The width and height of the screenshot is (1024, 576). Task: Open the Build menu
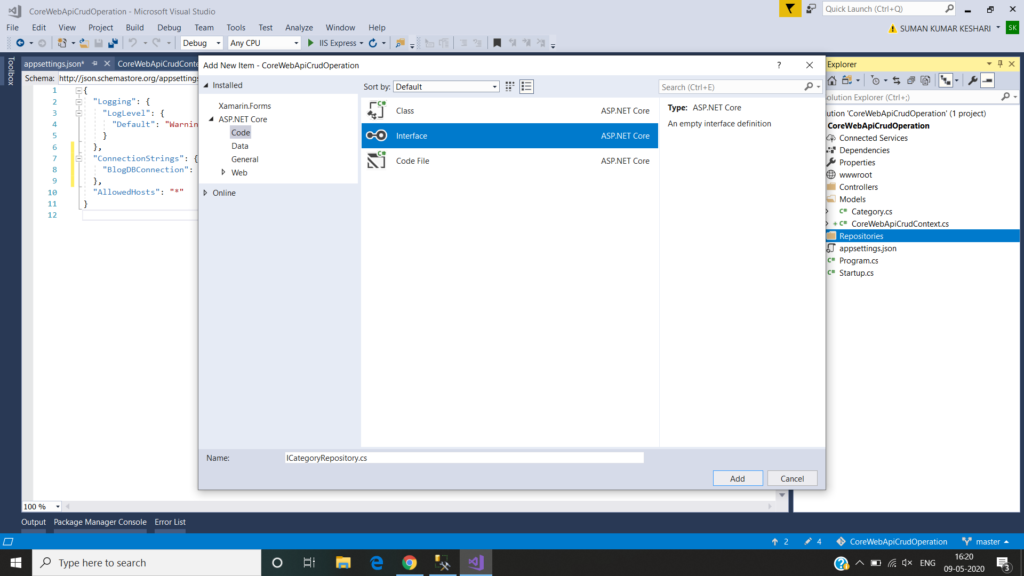(x=135, y=27)
